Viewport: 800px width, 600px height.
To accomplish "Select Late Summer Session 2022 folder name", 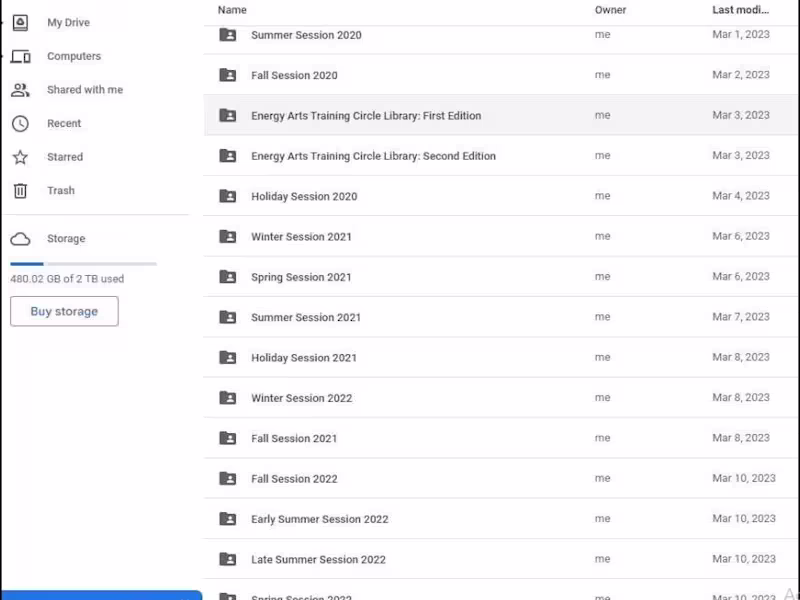I will [x=318, y=559].
